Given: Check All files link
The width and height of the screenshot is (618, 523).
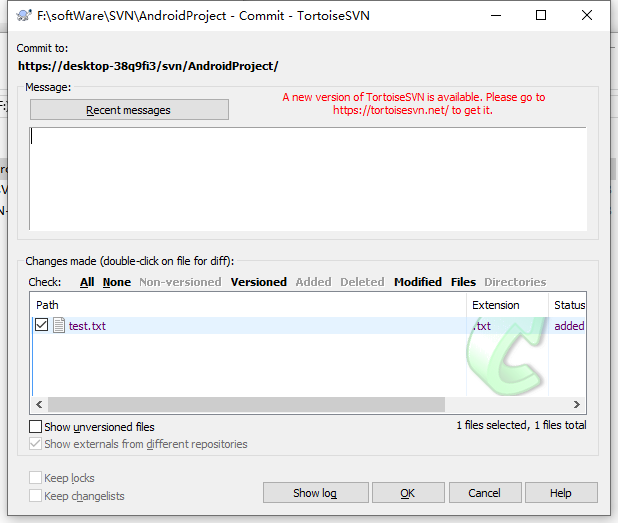Looking at the screenshot, I should pyautogui.click(x=87, y=282).
